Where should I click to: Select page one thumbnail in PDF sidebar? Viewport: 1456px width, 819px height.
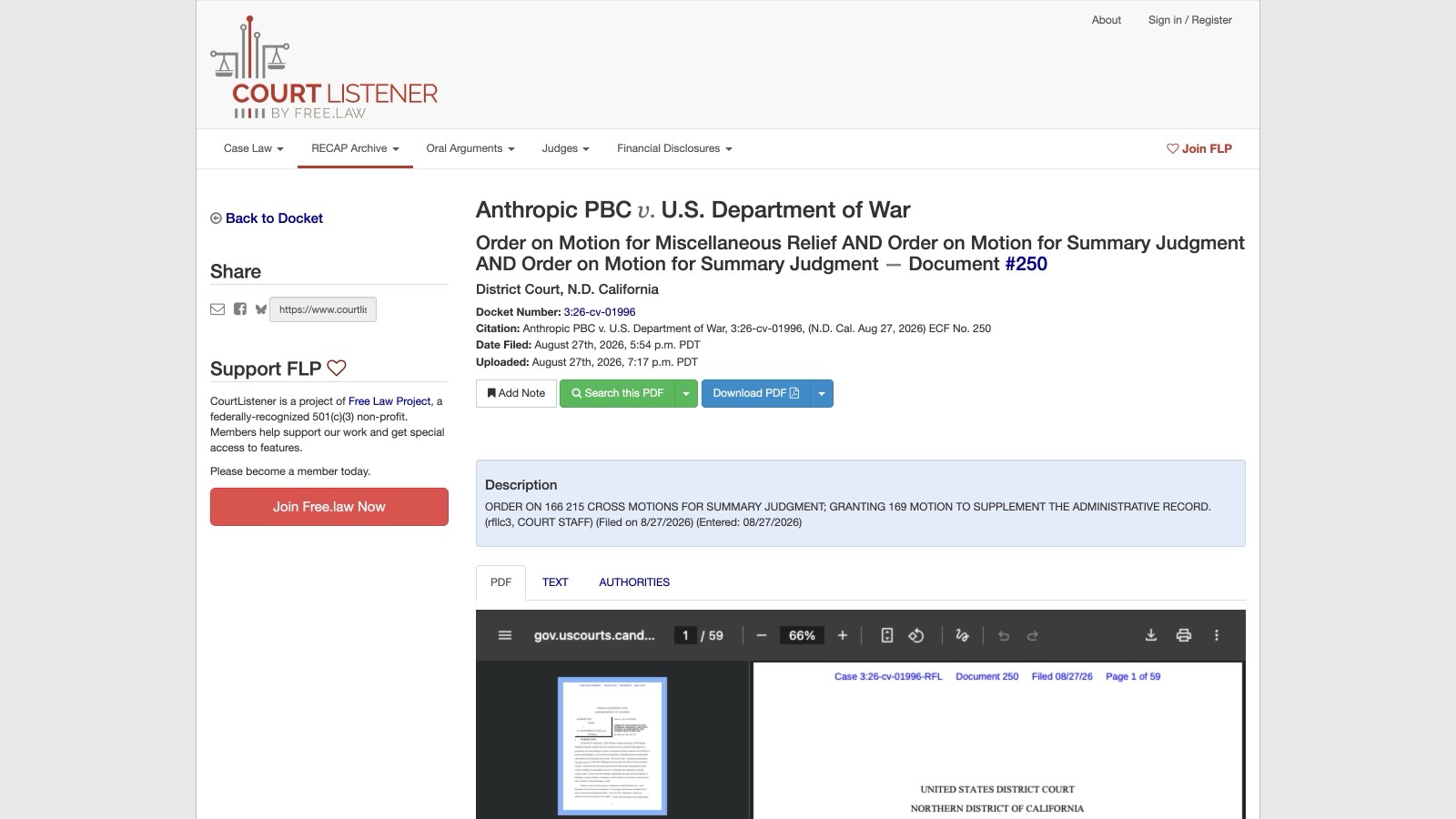[x=612, y=746]
